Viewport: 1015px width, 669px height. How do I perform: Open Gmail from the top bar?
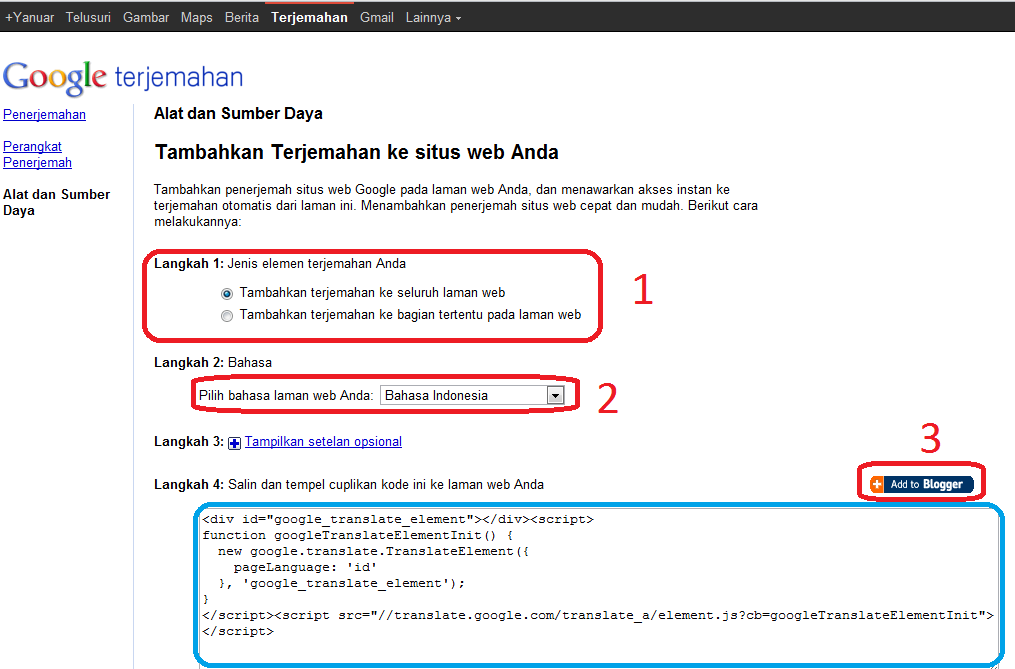click(x=377, y=17)
